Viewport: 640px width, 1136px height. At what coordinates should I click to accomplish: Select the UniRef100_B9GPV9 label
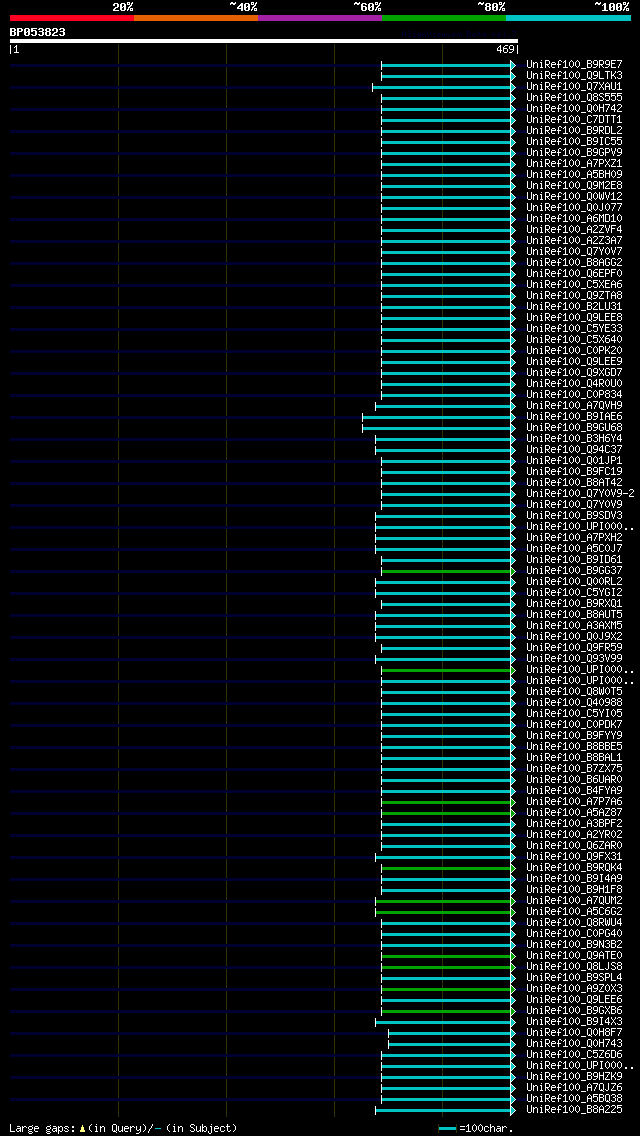pos(574,152)
